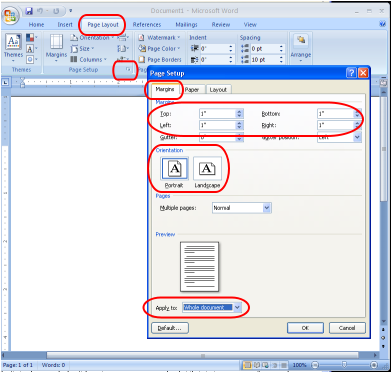The width and height of the screenshot is (392, 373).
Task: Open Word Help icon in ribbon
Action: click(382, 24)
